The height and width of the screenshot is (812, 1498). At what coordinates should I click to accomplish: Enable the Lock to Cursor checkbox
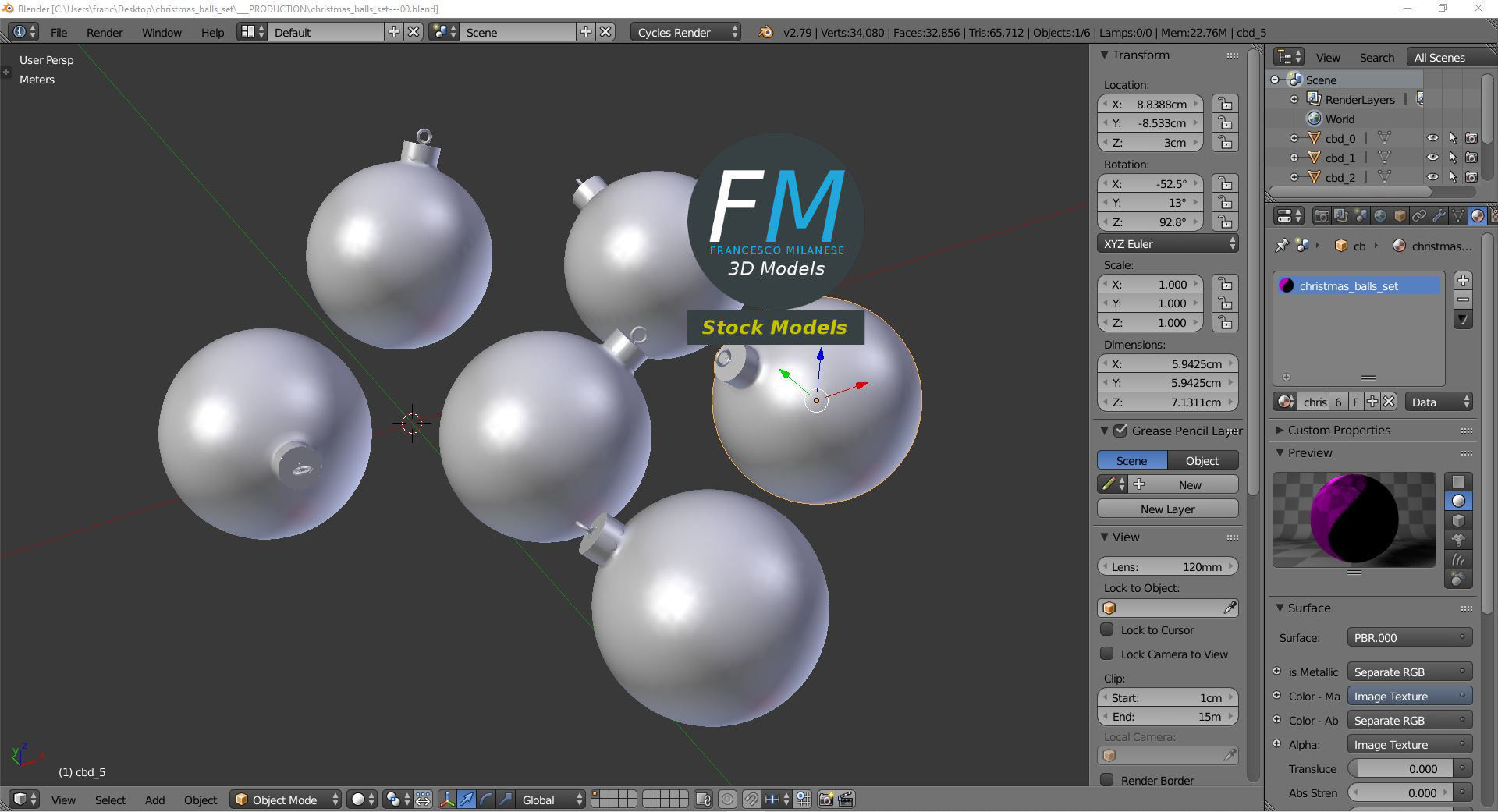1107,629
